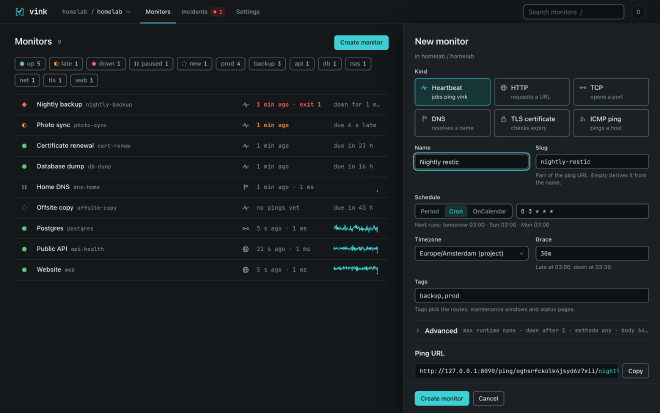This screenshot has height=413, width=660.
Task: Click the HTTP globe icon in Public API row
Action: click(245, 249)
